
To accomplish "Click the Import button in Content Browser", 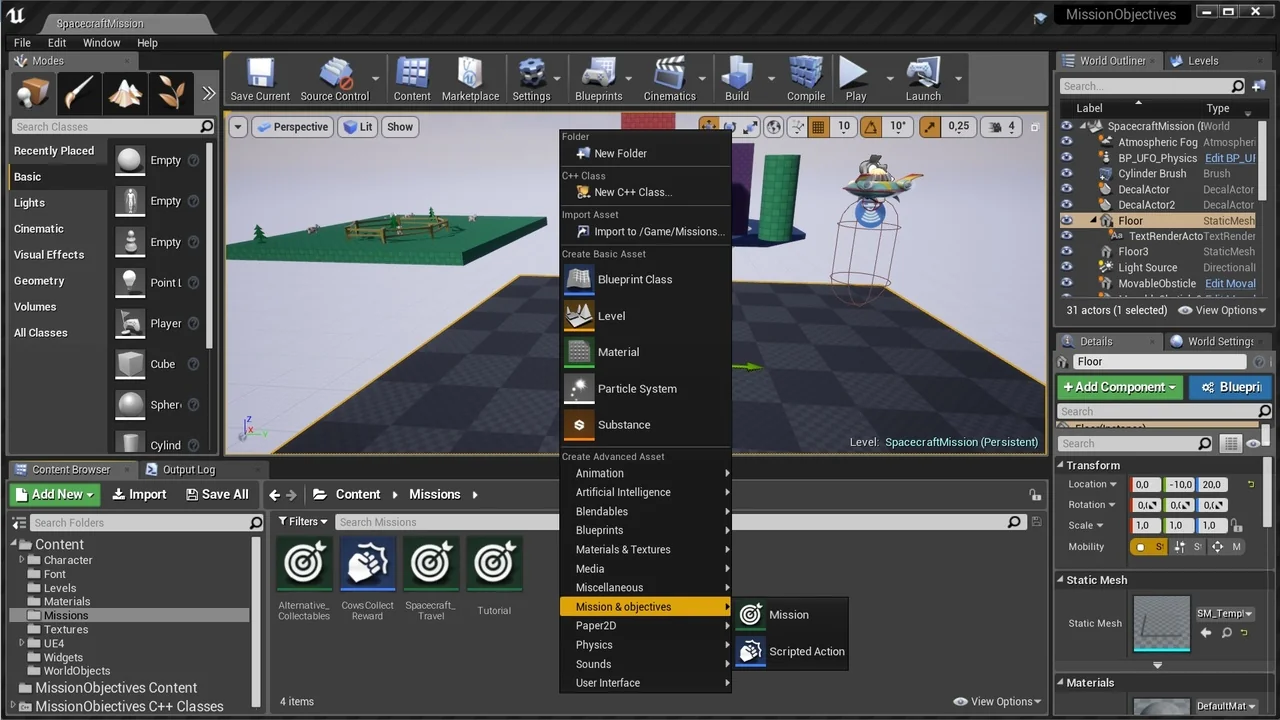I will 139,494.
